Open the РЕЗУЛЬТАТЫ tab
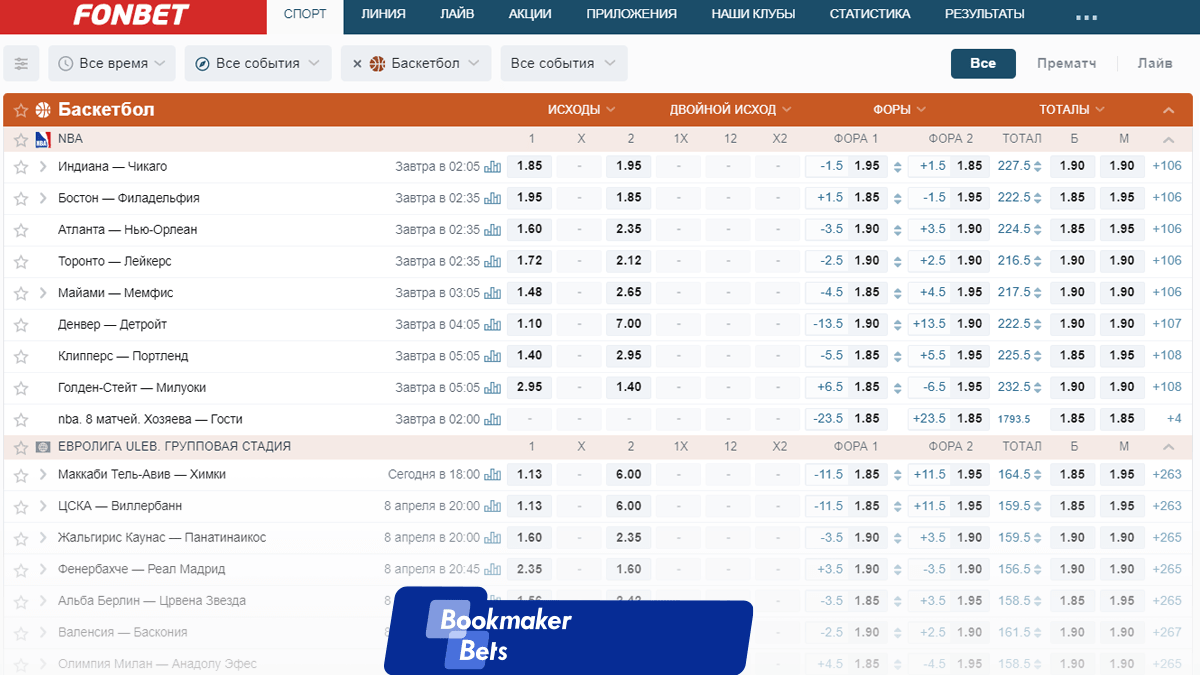 click(x=984, y=14)
